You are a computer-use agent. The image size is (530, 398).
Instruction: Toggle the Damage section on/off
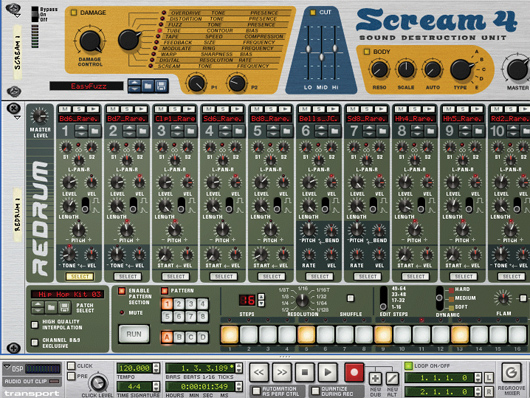pyautogui.click(x=74, y=13)
